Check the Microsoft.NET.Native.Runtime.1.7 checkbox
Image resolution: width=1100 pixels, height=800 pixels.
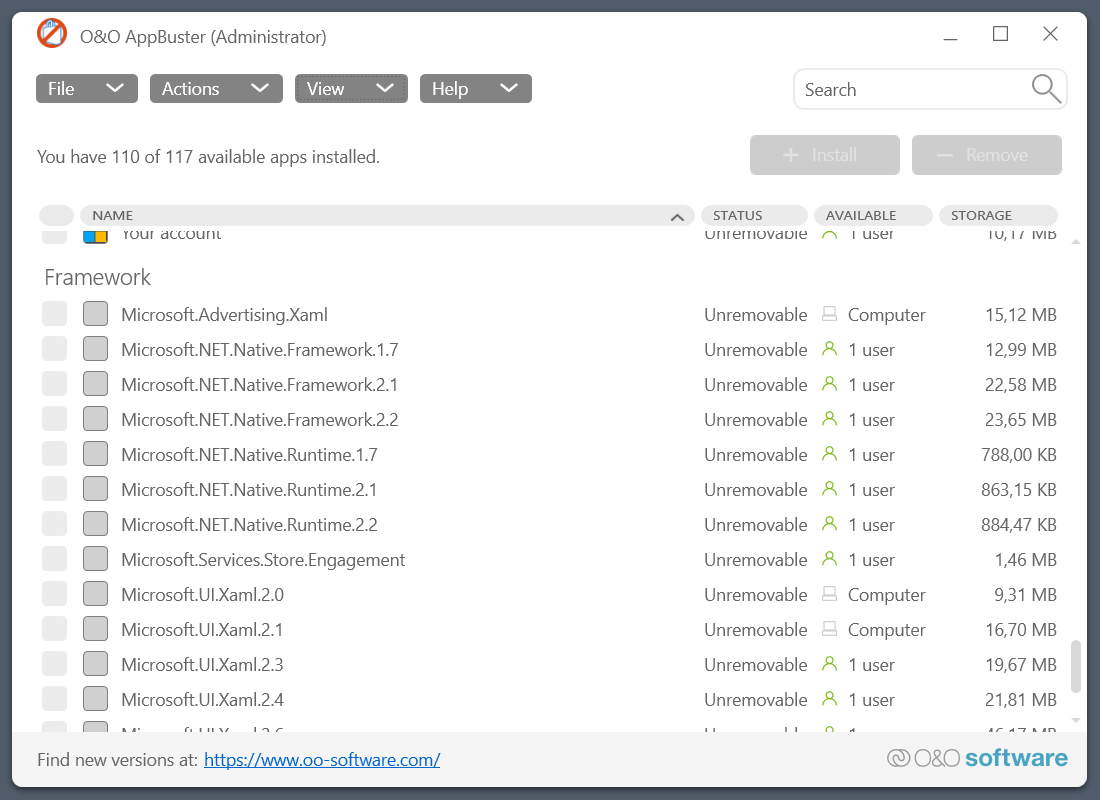[55, 454]
